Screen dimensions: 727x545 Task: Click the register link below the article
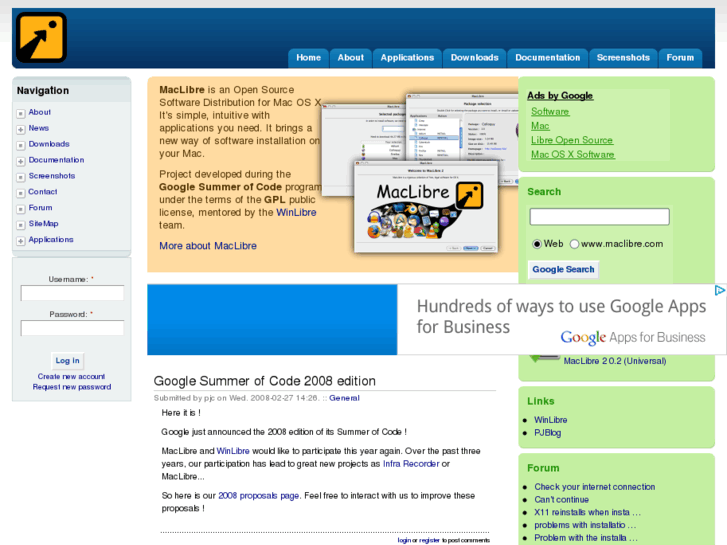point(429,540)
